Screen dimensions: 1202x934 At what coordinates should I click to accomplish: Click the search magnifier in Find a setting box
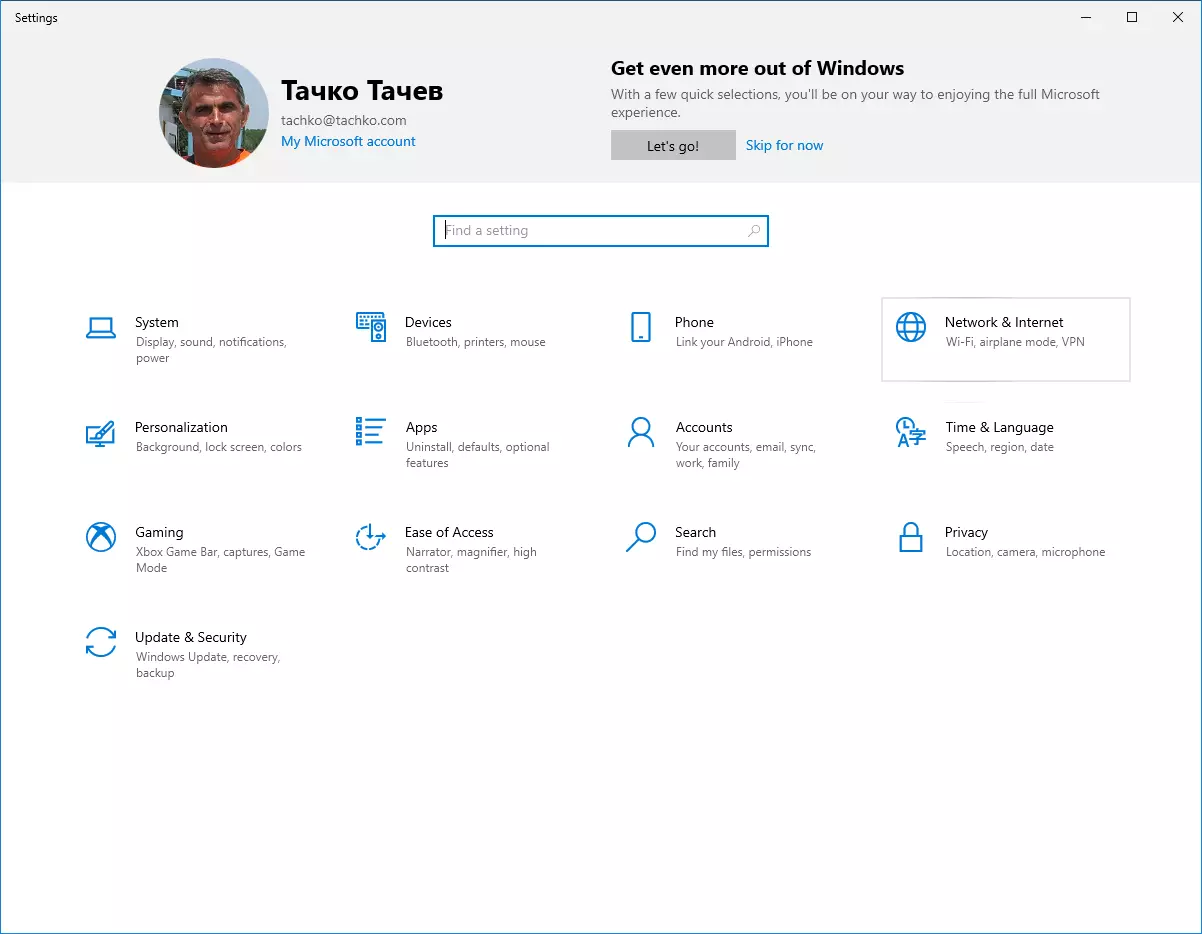754,231
